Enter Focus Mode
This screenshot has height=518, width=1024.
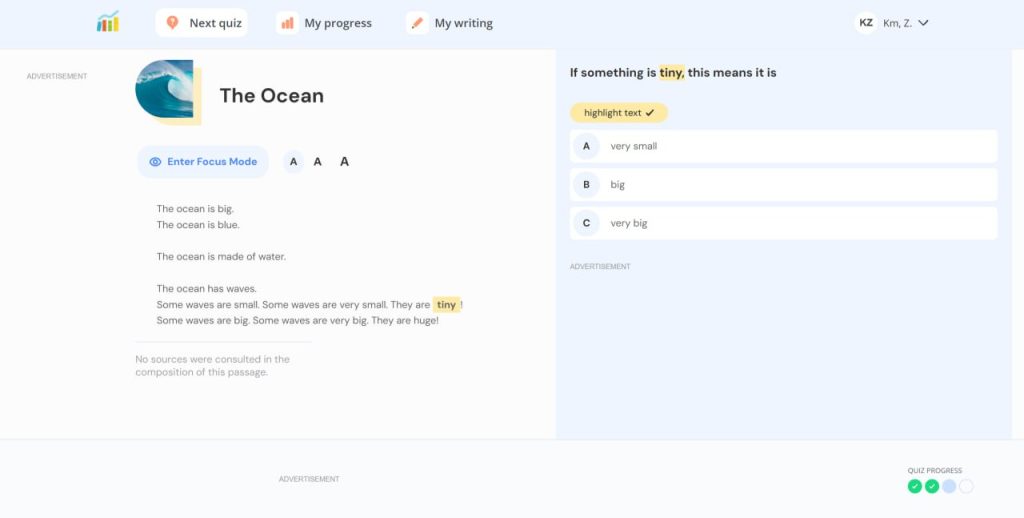pos(203,162)
